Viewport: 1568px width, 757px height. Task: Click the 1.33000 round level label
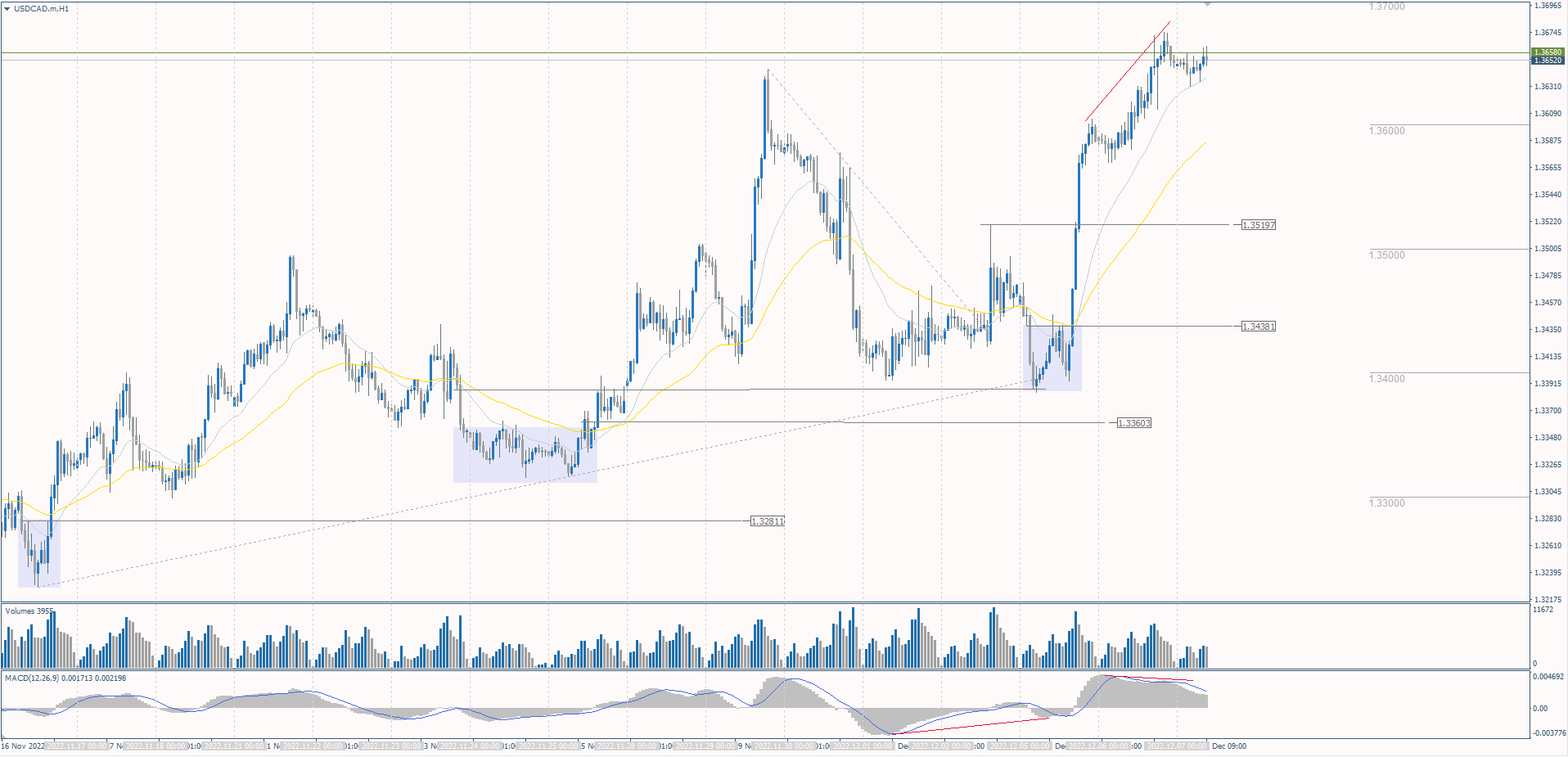[x=1387, y=503]
